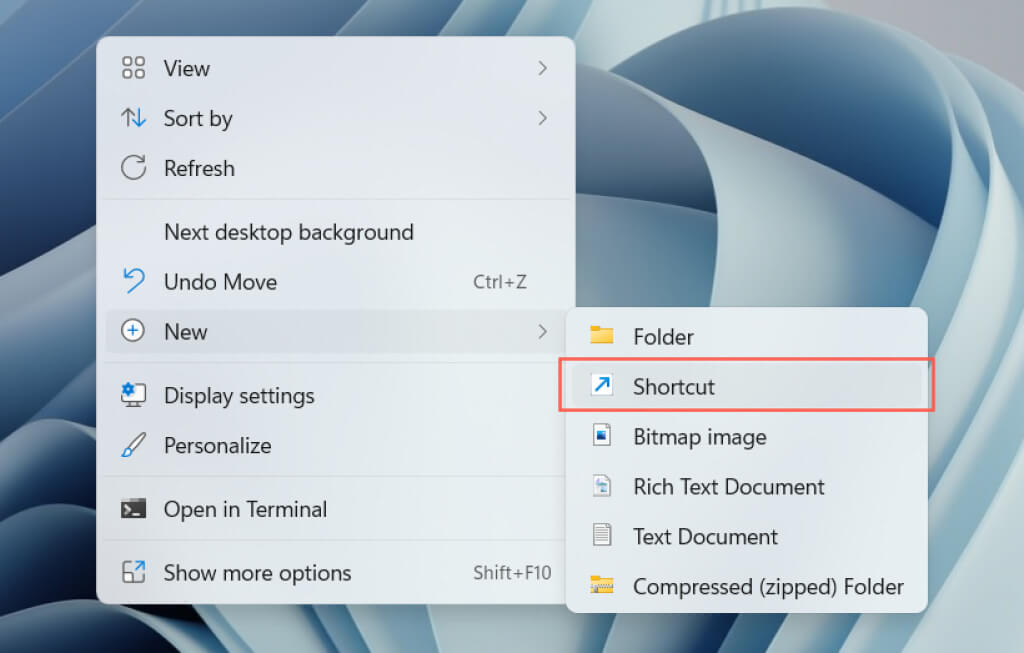Click the Terminal icon in context menu
This screenshot has height=653, width=1024.
coord(133,509)
